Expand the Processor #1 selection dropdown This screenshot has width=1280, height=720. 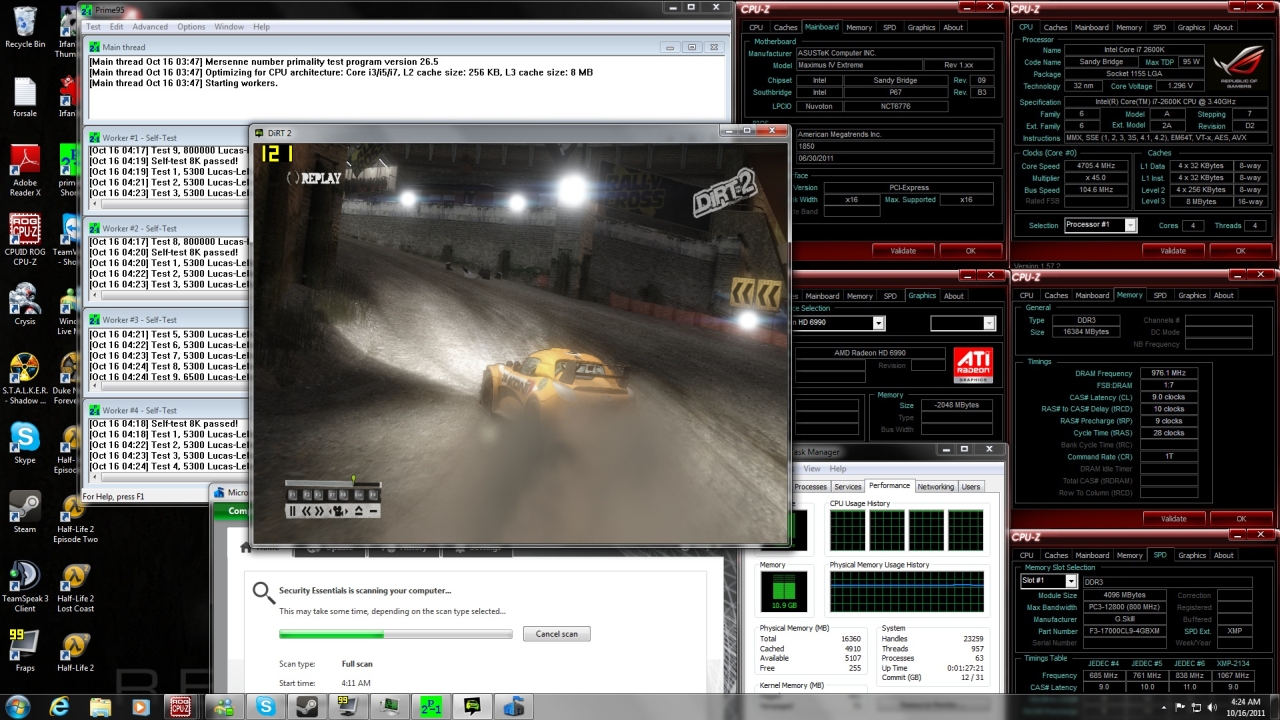point(1130,225)
